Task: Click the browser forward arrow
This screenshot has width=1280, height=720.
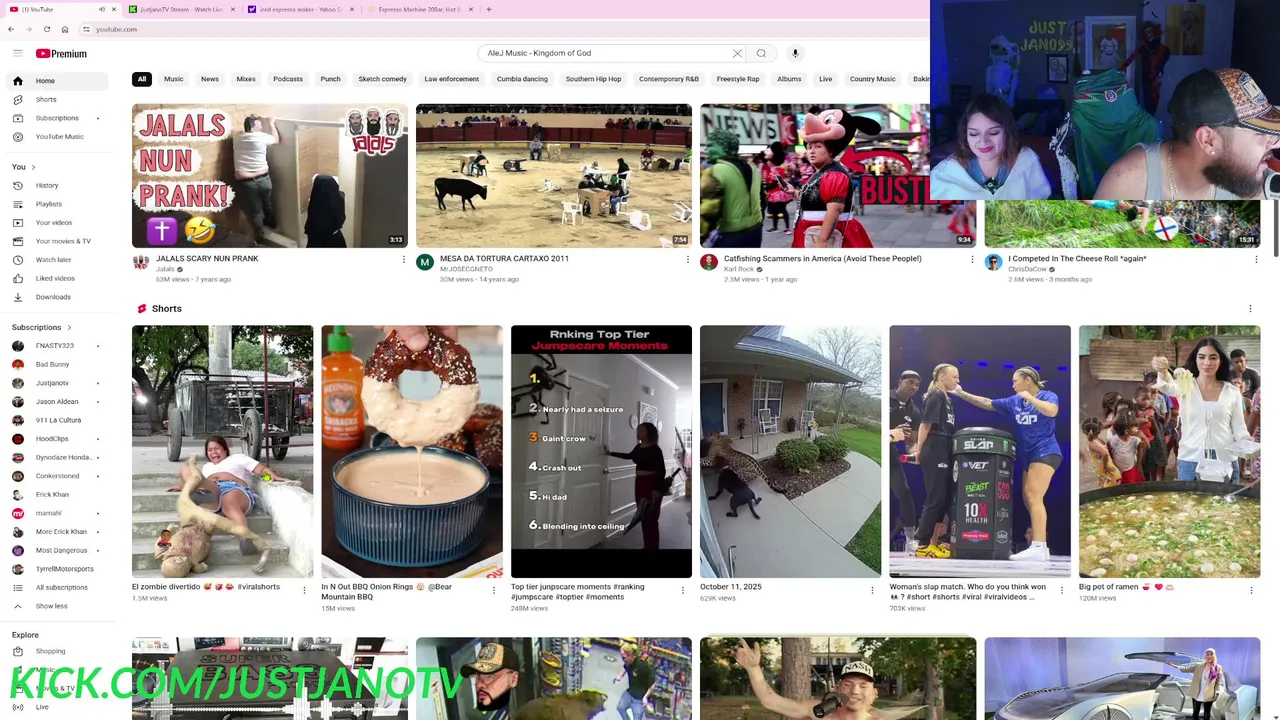Action: click(x=28, y=29)
